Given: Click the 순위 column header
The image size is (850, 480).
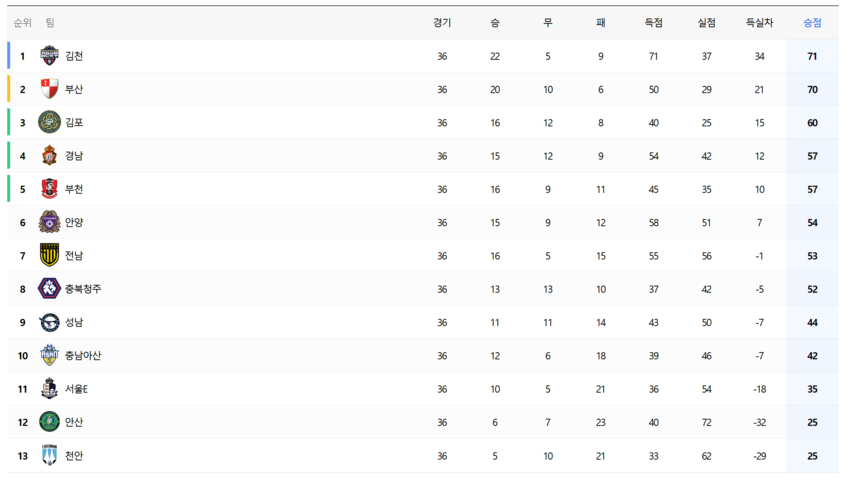Looking at the screenshot, I should (22, 23).
